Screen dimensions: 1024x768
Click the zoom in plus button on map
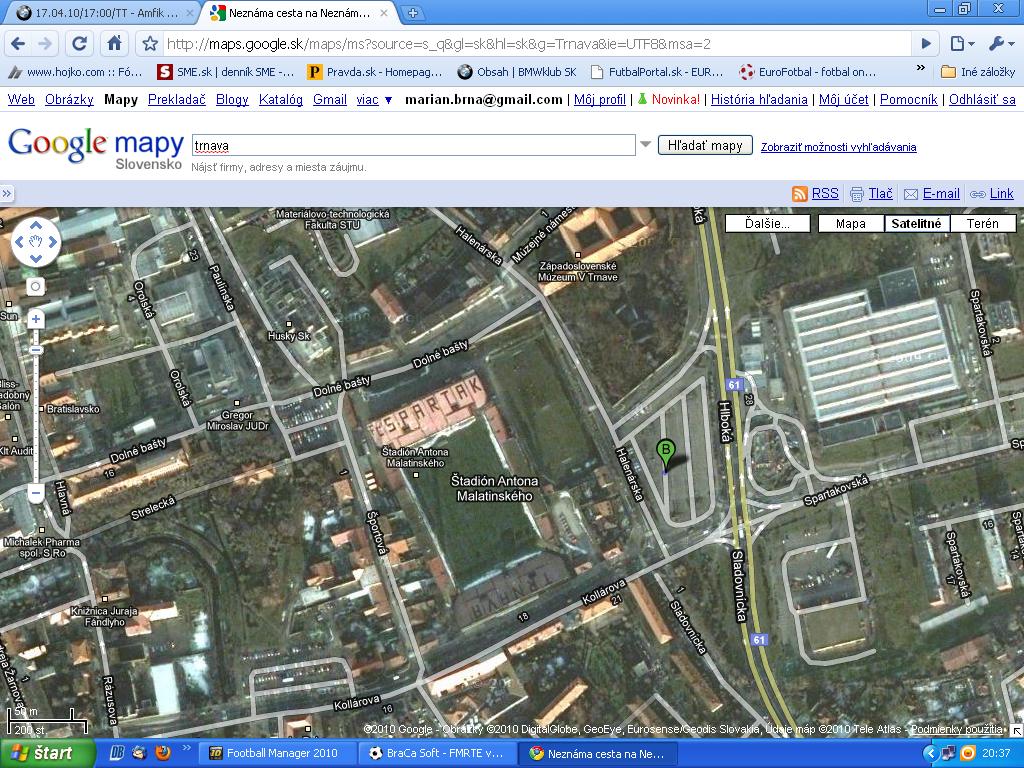[36, 319]
